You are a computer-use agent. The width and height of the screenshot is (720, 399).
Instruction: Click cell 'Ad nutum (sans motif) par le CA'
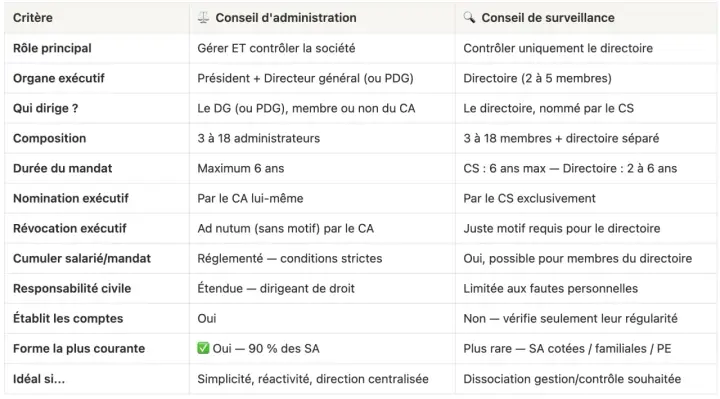pyautogui.click(x=286, y=228)
